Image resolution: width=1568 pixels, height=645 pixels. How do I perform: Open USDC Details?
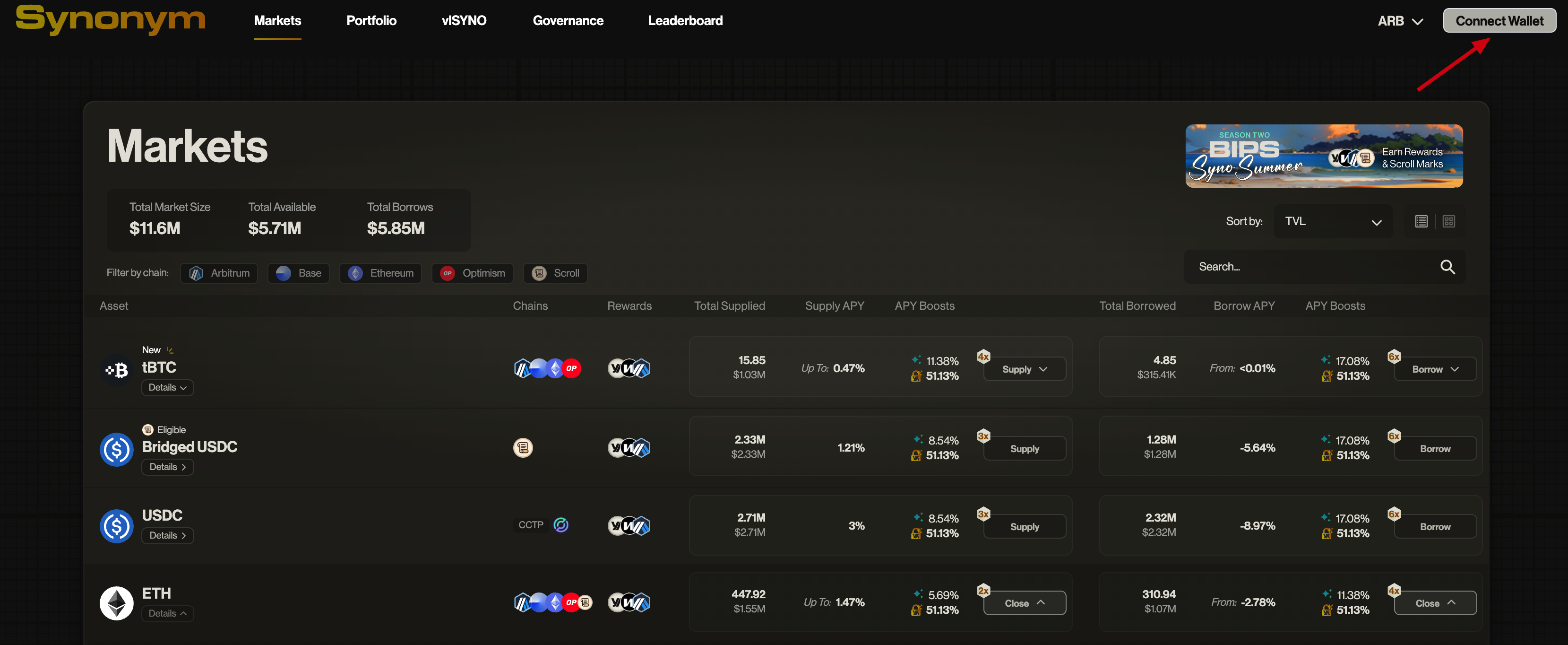pyautogui.click(x=167, y=536)
